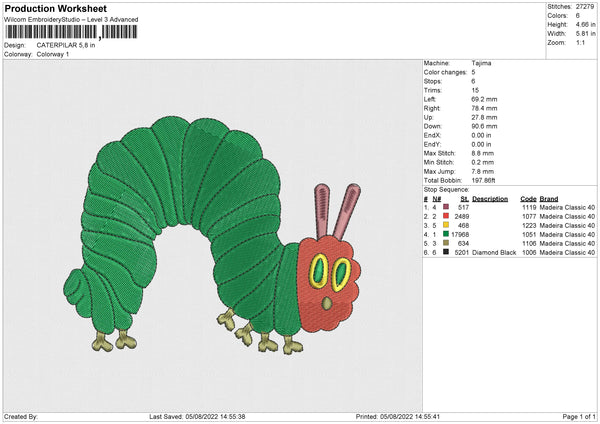Select the text 'Wilcom EmbroideryStudio – Level 3 Advanced'

[71, 20]
